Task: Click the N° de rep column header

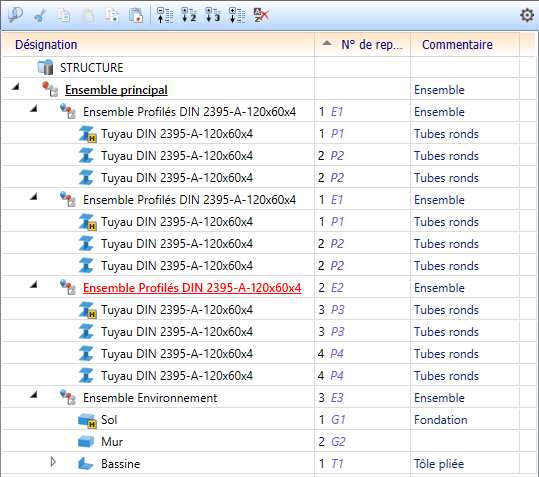Action: pyautogui.click(x=362, y=45)
